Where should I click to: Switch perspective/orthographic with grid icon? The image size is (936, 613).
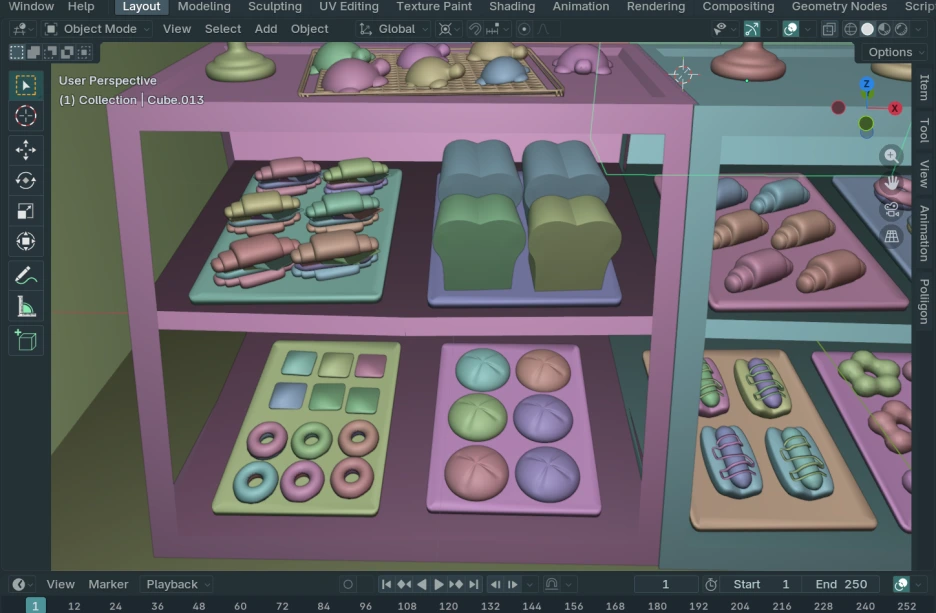coord(891,236)
